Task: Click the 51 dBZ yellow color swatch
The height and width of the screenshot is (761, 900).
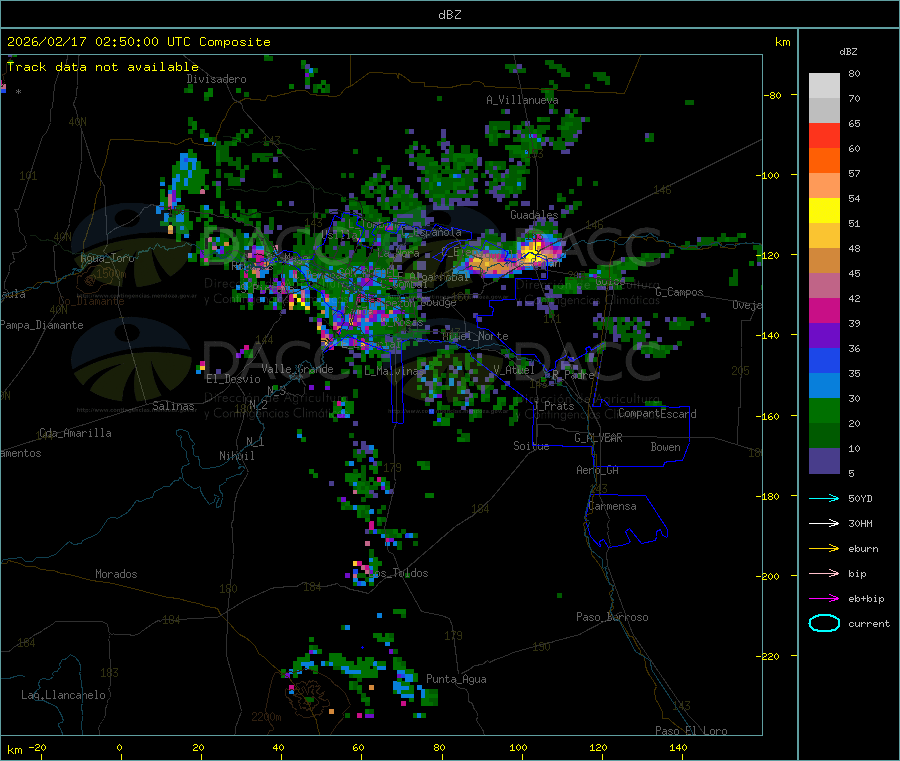Action: tap(824, 211)
